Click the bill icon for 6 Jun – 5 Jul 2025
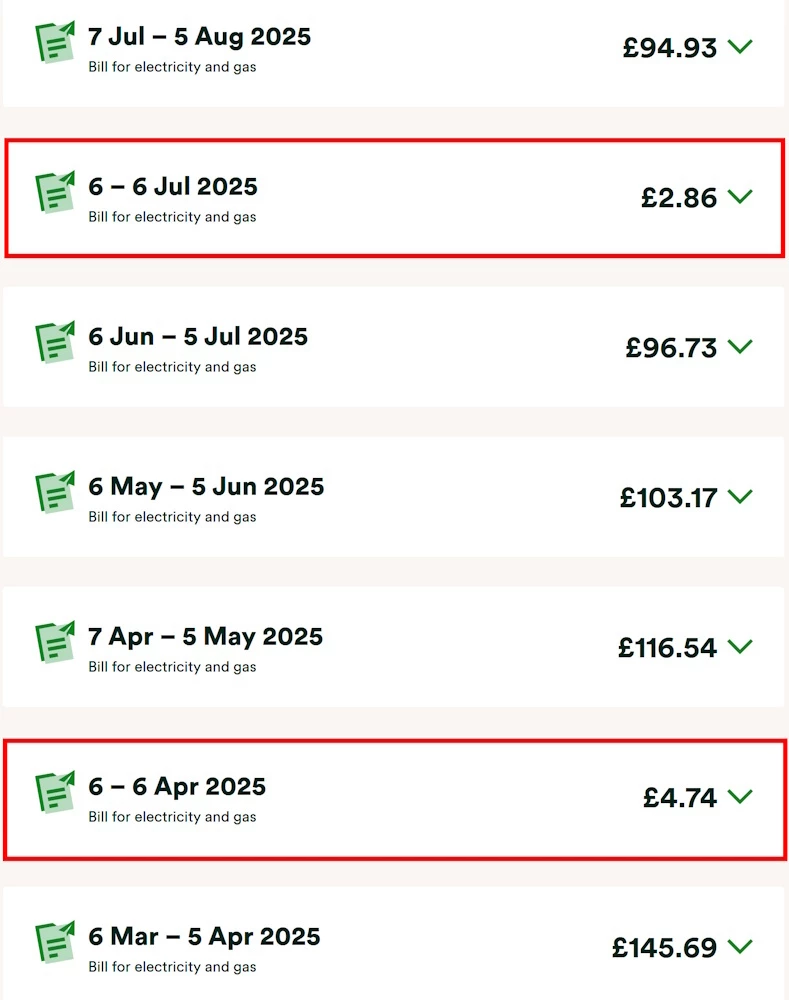The image size is (789, 1000). pos(55,342)
